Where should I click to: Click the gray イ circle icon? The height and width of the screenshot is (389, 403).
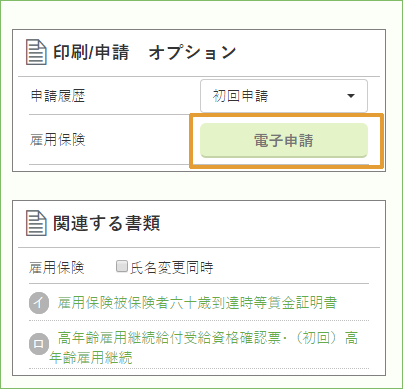(x=39, y=303)
